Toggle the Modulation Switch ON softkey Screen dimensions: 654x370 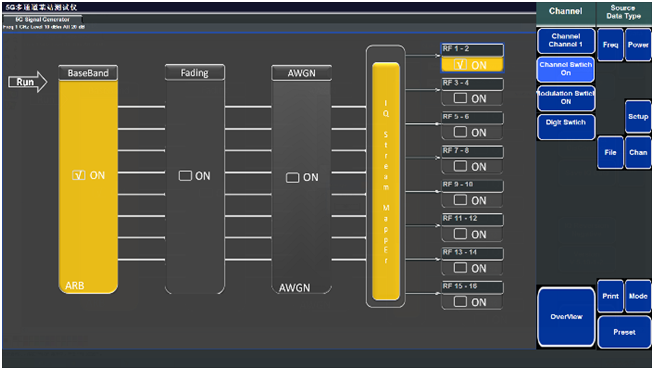(x=566, y=98)
